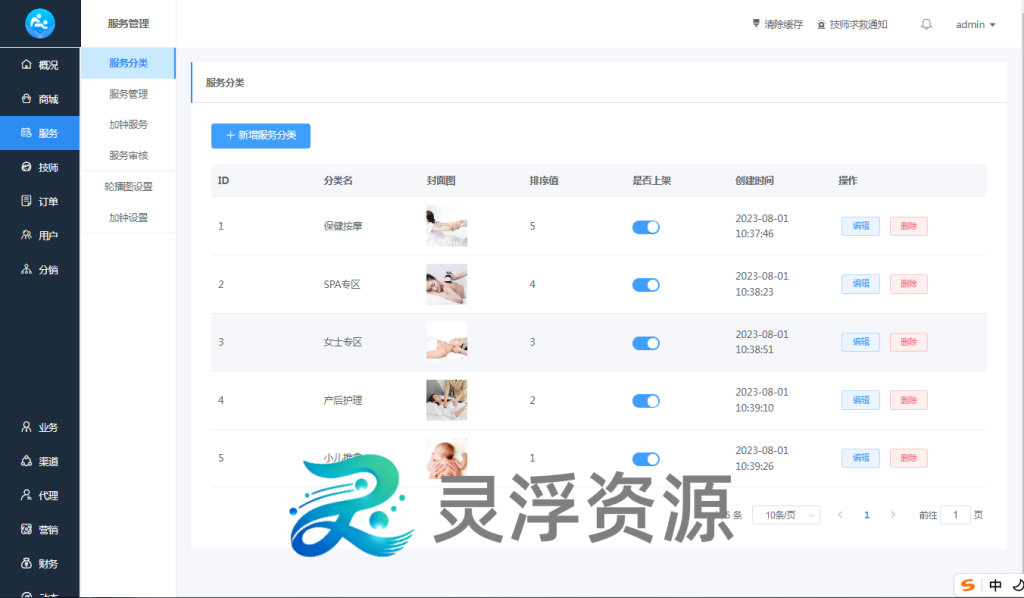Open 分销 distribution section
This screenshot has width=1024, height=598.
[x=40, y=269]
